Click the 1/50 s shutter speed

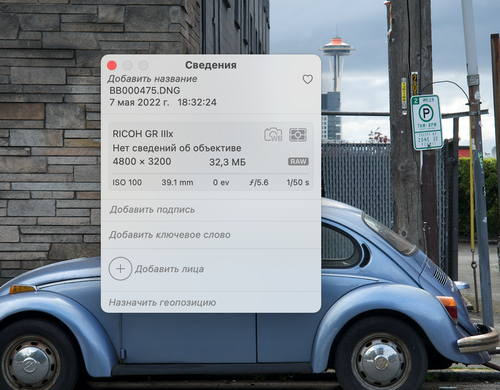tap(298, 182)
